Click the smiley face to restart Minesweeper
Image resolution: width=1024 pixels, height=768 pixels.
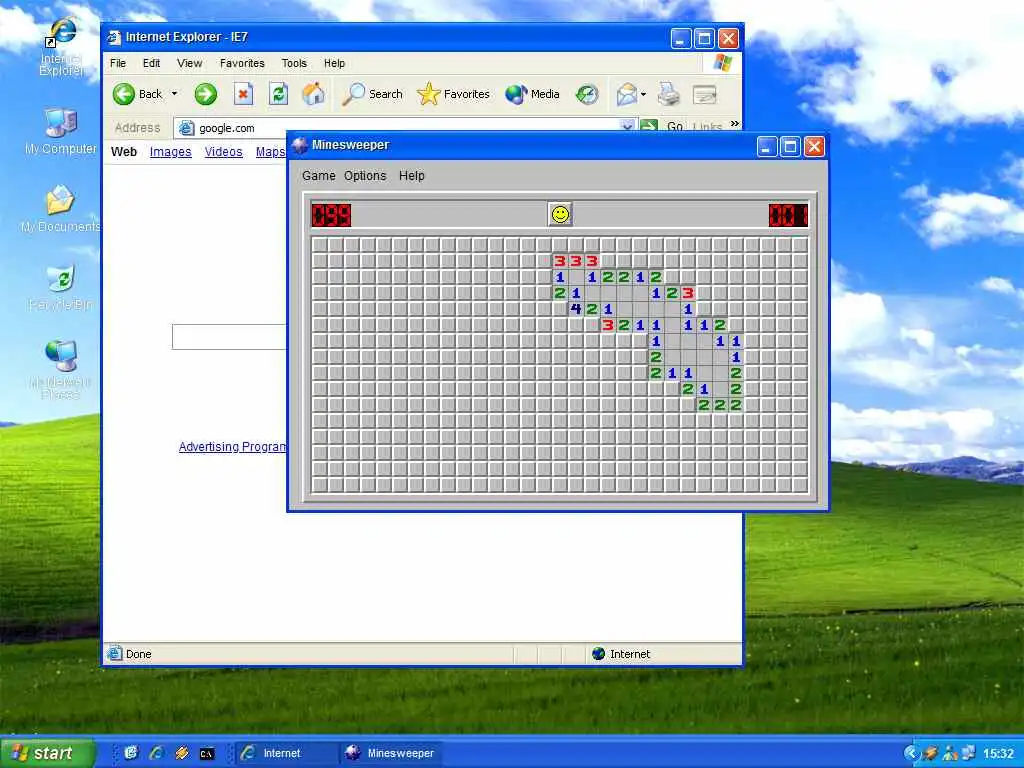coord(560,214)
